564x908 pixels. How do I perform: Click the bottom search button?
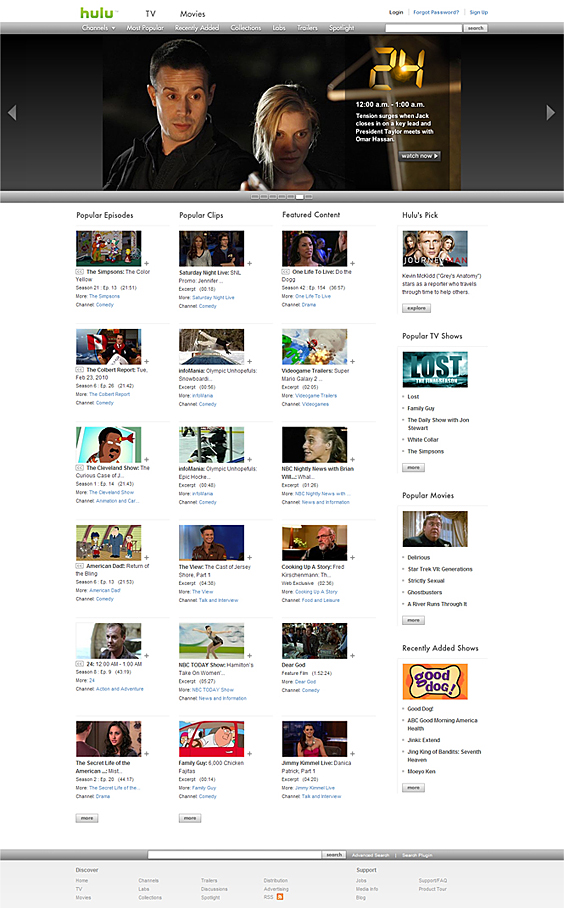click(x=334, y=855)
